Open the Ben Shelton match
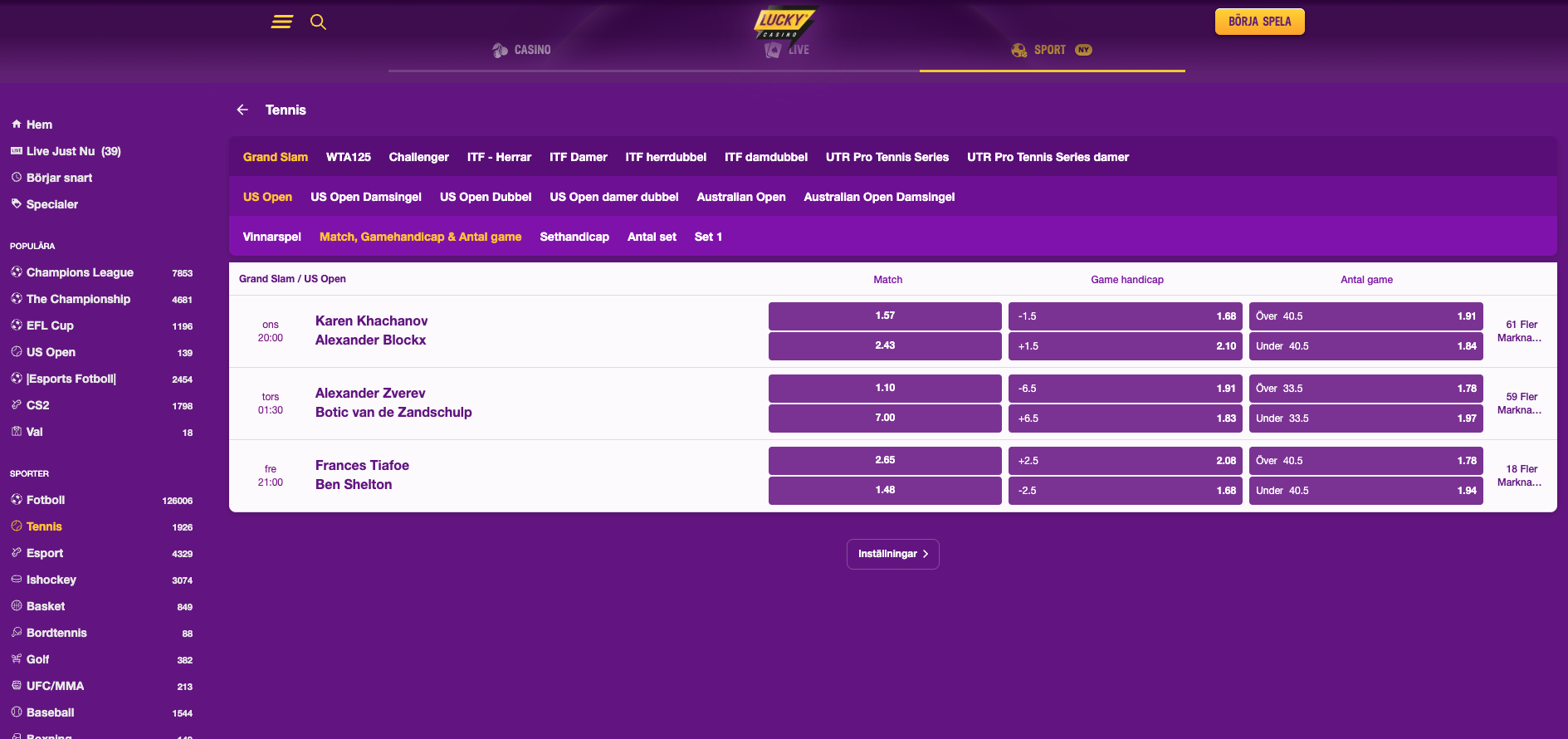This screenshot has height=739, width=1568. tap(354, 484)
